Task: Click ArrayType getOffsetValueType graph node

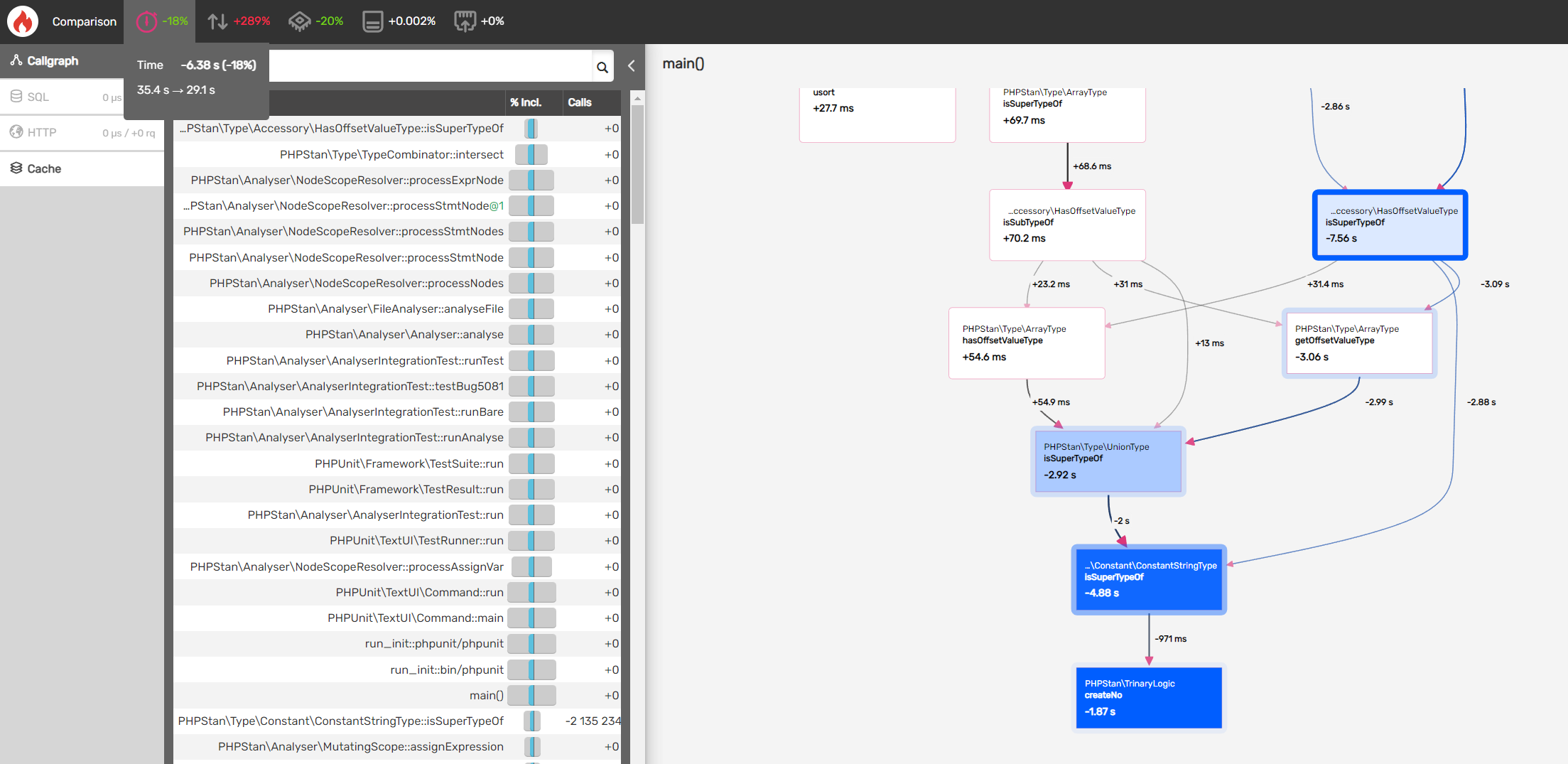Action: pyautogui.click(x=1359, y=343)
